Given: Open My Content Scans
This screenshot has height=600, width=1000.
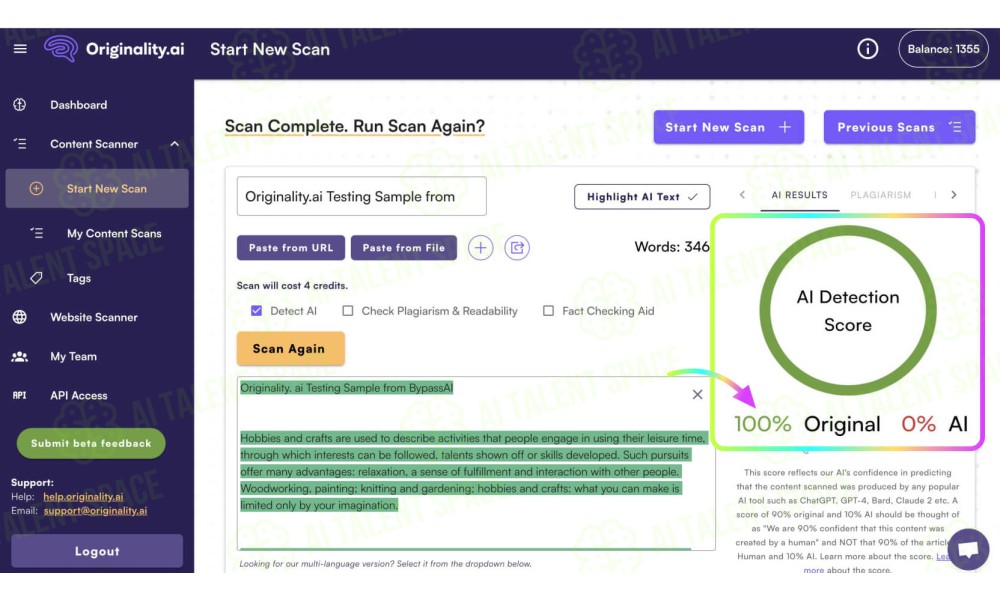Looking at the screenshot, I should (114, 233).
